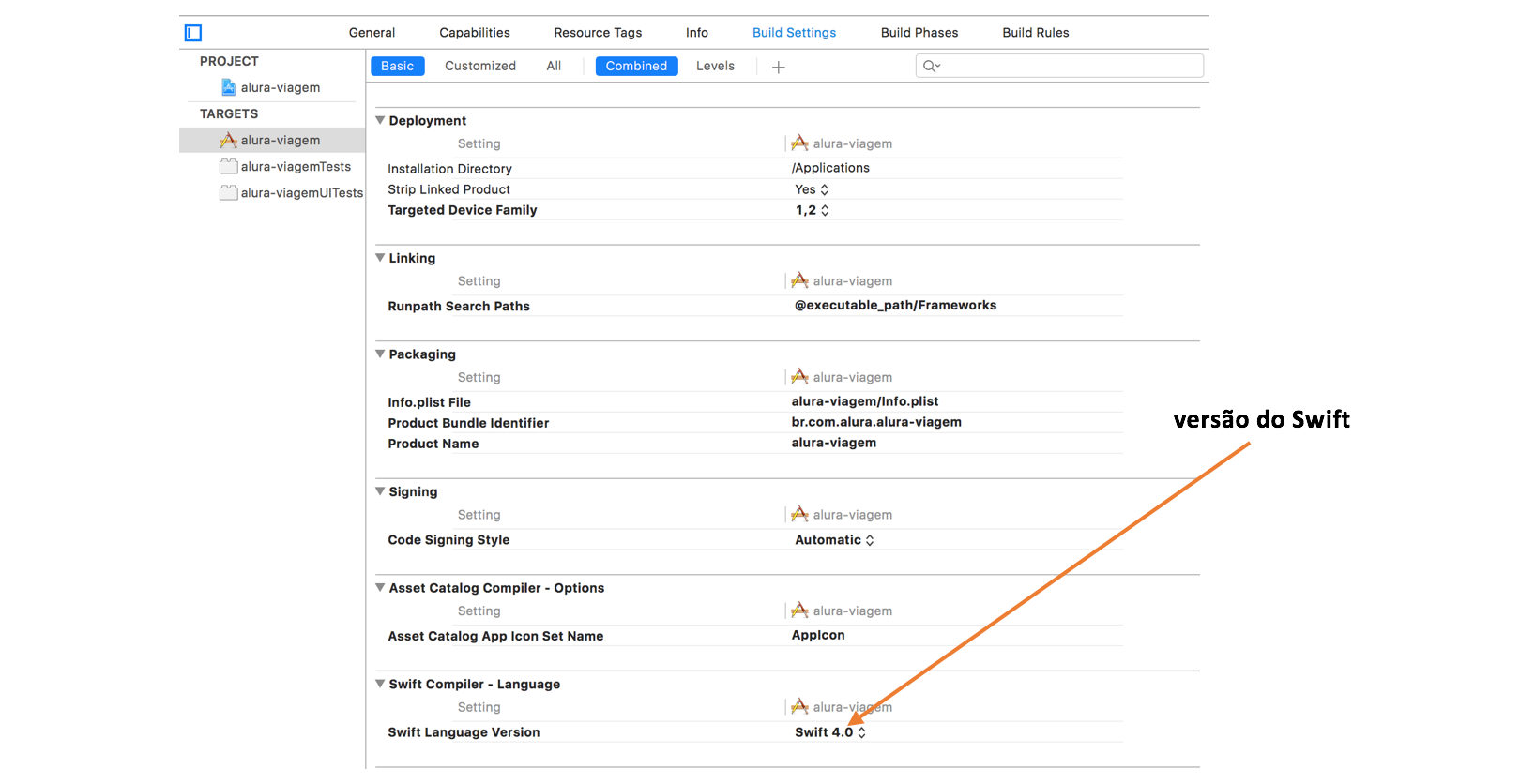Select the Info.plist File setting
1535x784 pixels.
[x=429, y=402]
